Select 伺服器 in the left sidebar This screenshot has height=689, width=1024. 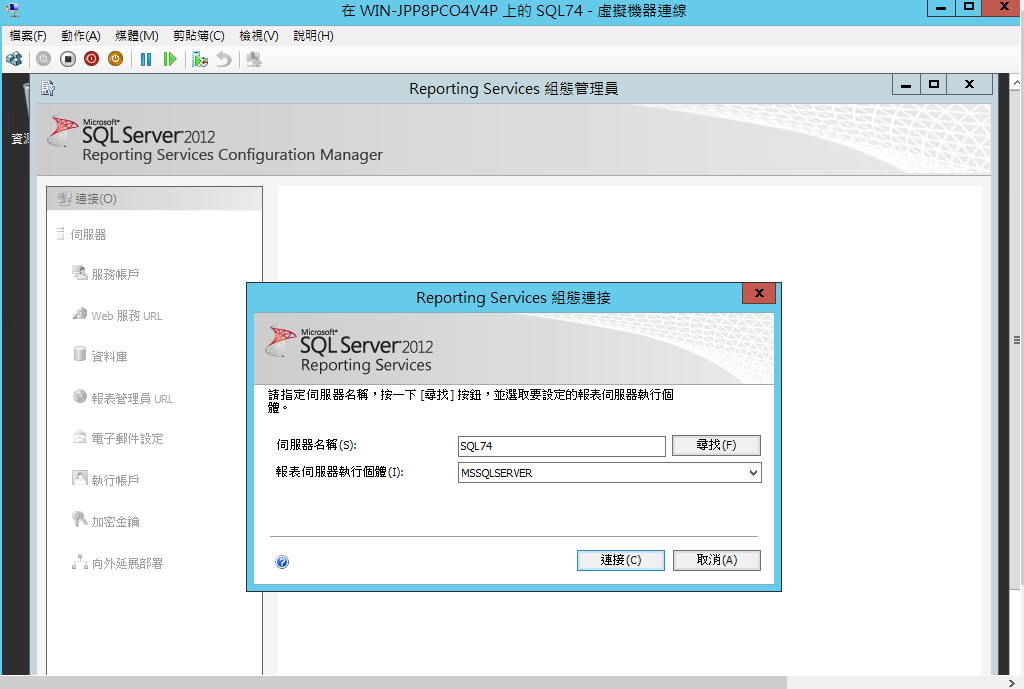pyautogui.click(x=88, y=234)
